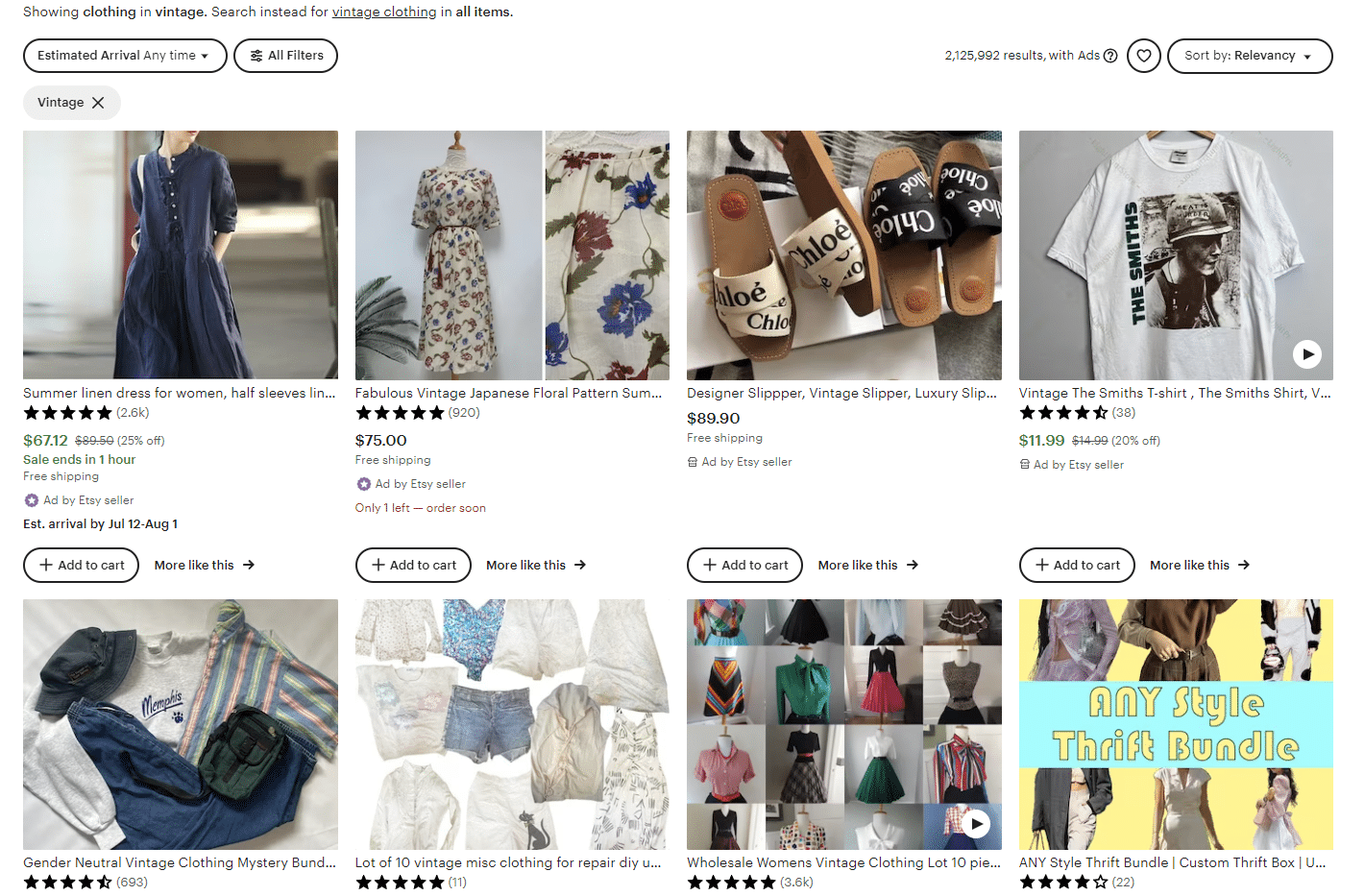Open the 'Designer Slippper, Vintage Slipper' title
This screenshot has width=1365, height=896.
click(x=842, y=393)
